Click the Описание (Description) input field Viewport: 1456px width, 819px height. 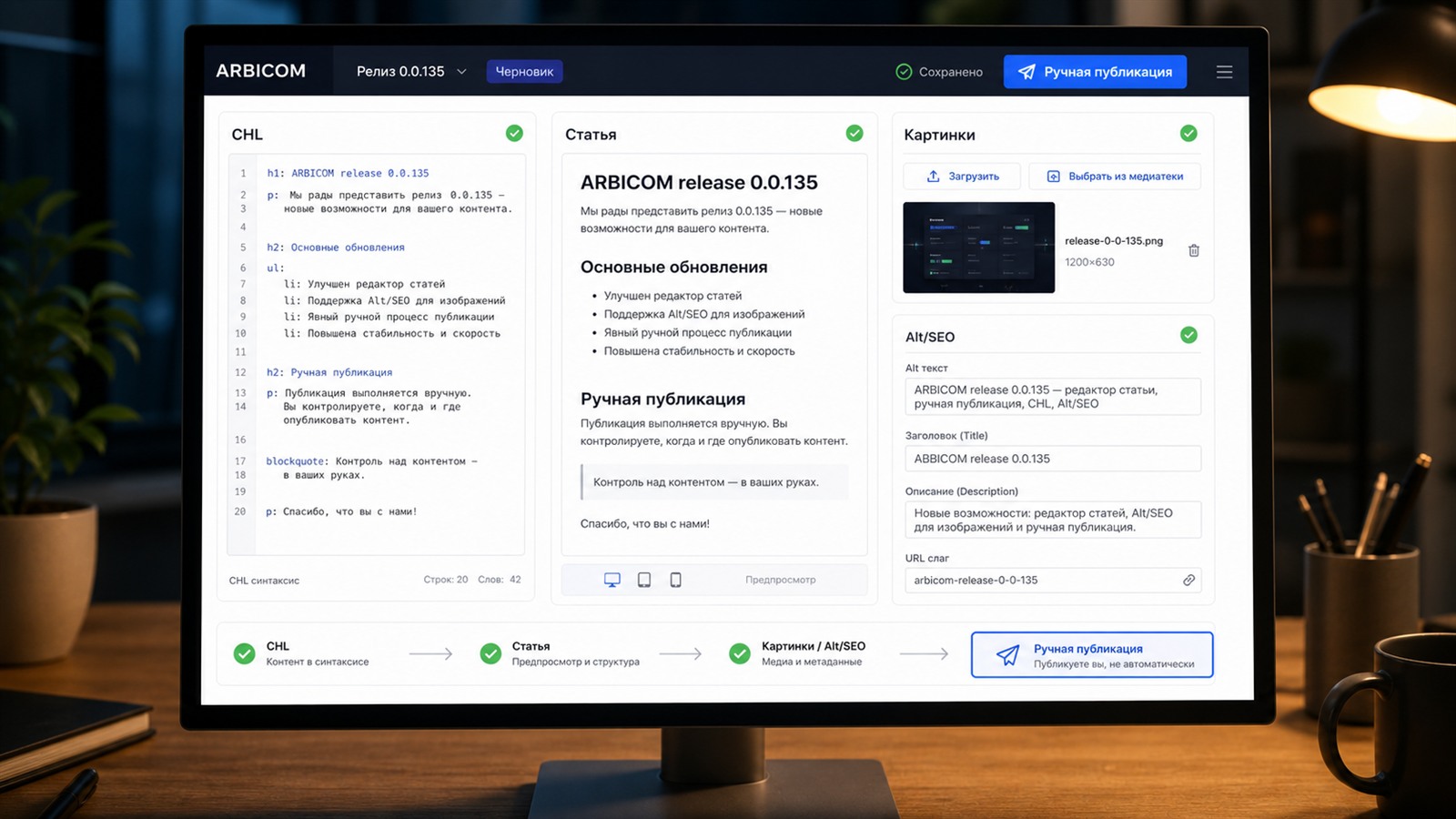pos(1053,520)
